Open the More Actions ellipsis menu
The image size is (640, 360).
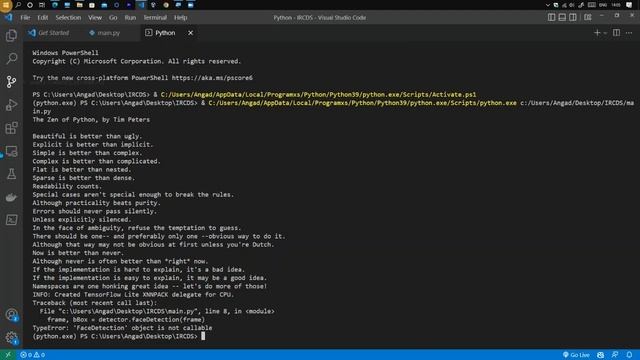629,33
